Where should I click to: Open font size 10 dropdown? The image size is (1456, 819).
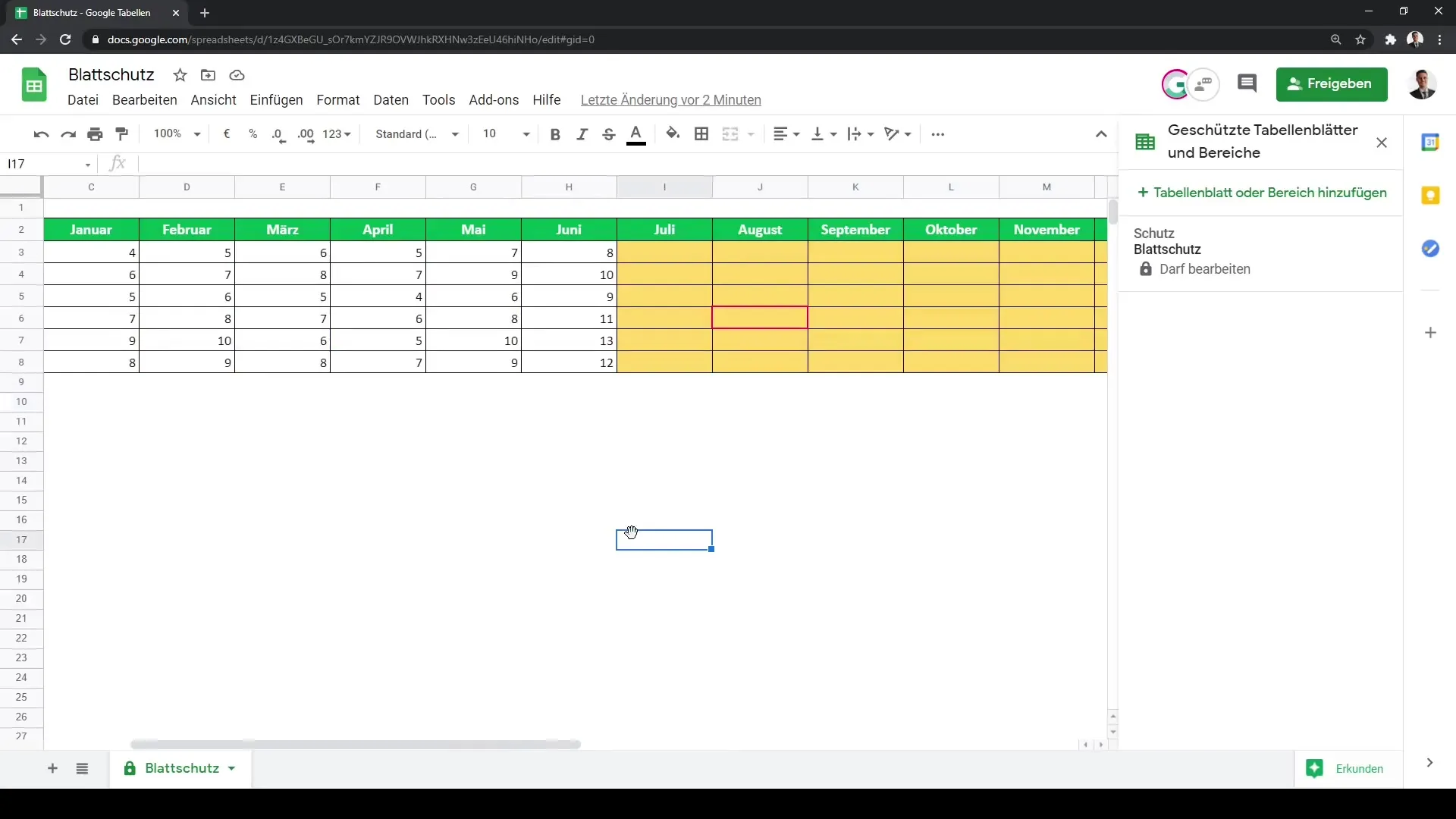506,134
